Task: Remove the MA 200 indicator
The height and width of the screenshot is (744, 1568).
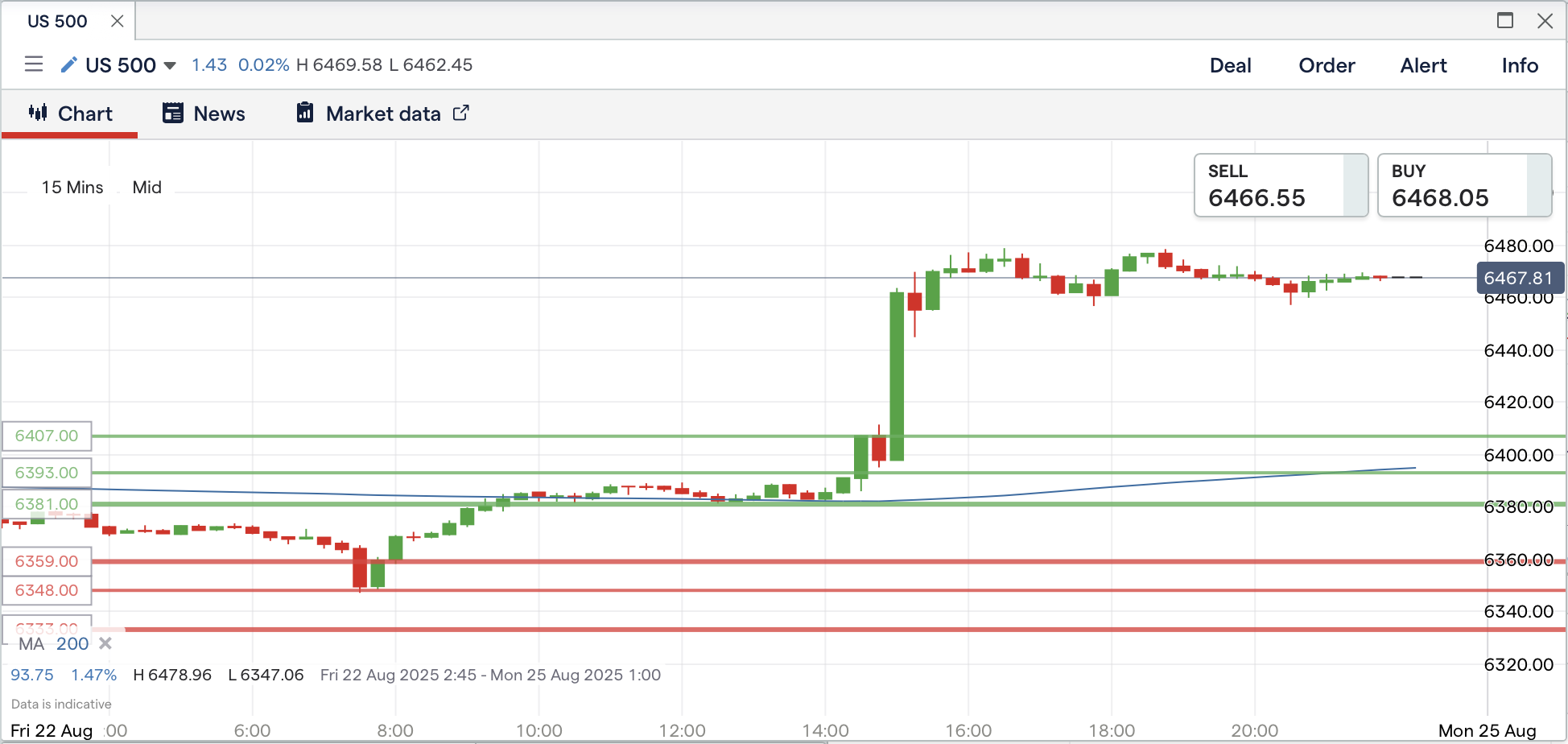Action: 105,643
